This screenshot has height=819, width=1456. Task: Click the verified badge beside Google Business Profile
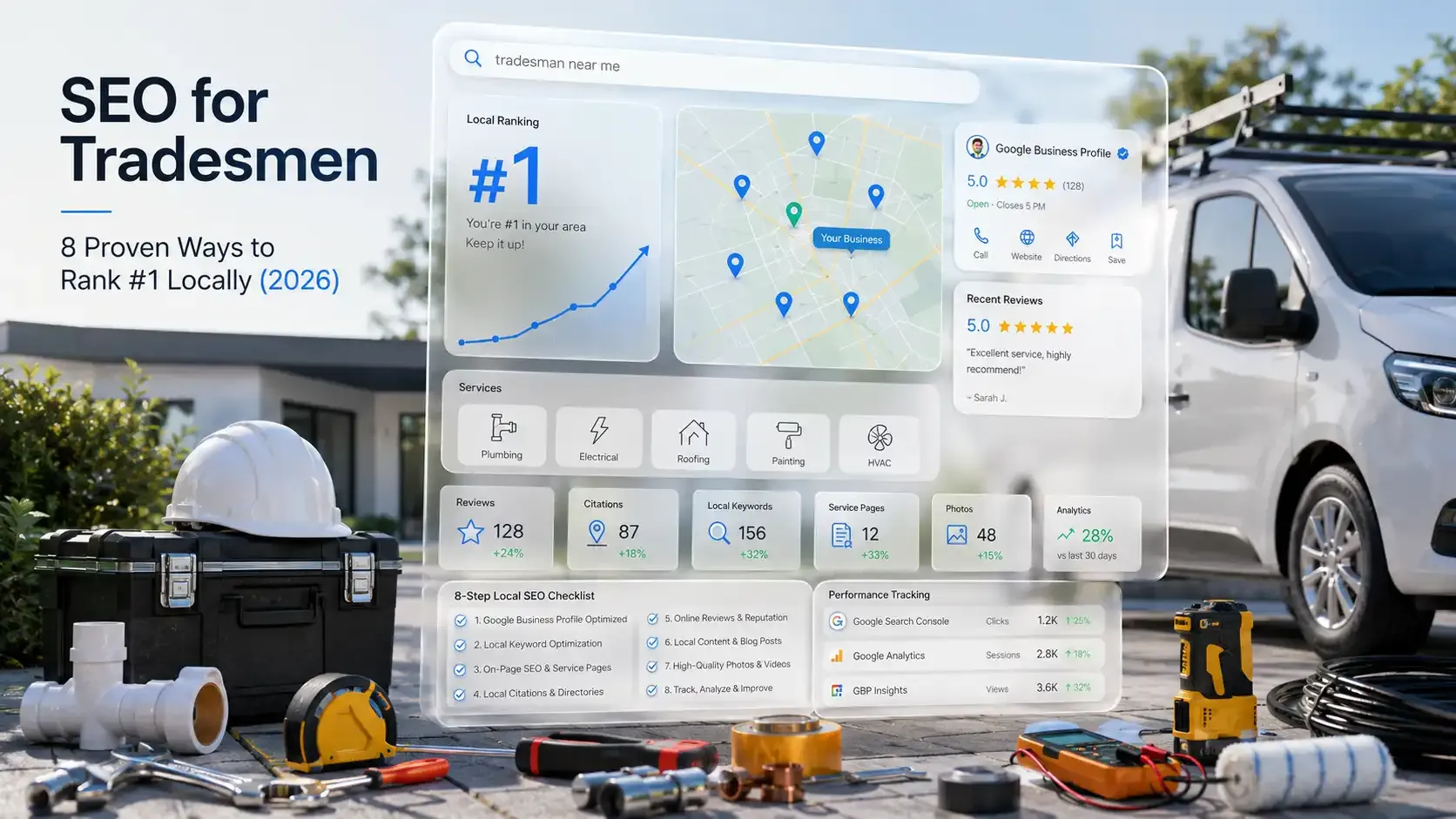(1123, 154)
